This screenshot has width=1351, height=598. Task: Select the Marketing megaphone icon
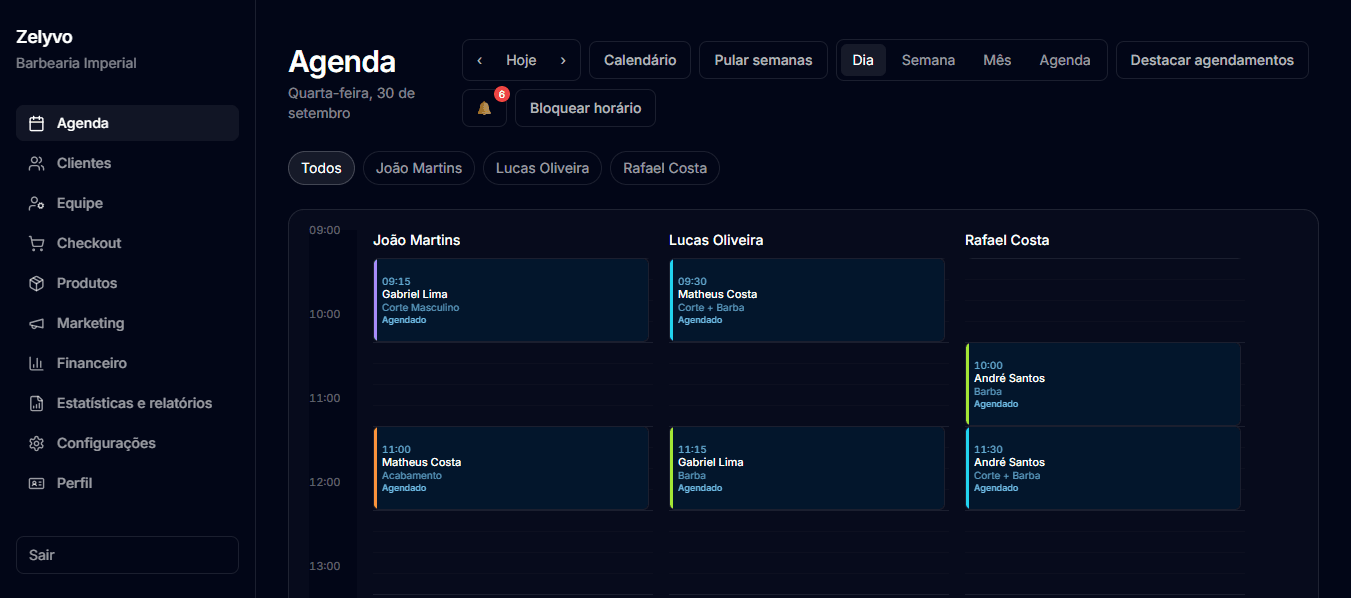pos(36,324)
